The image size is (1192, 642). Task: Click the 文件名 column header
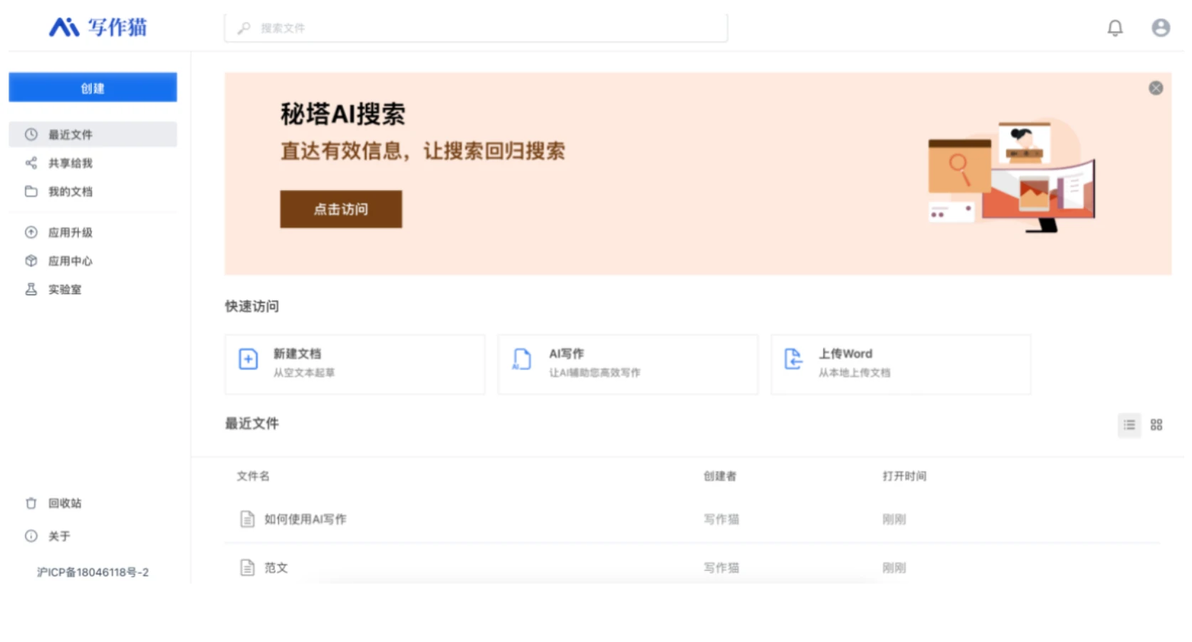253,476
